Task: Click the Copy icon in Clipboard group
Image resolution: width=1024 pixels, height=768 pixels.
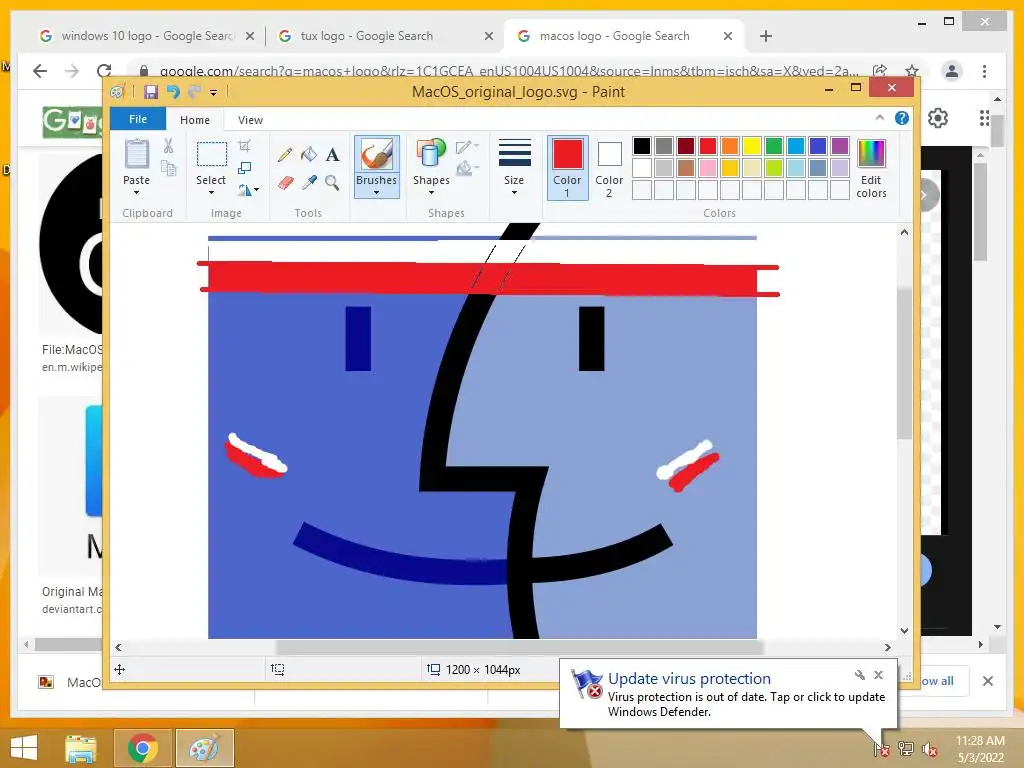Action: click(168, 168)
